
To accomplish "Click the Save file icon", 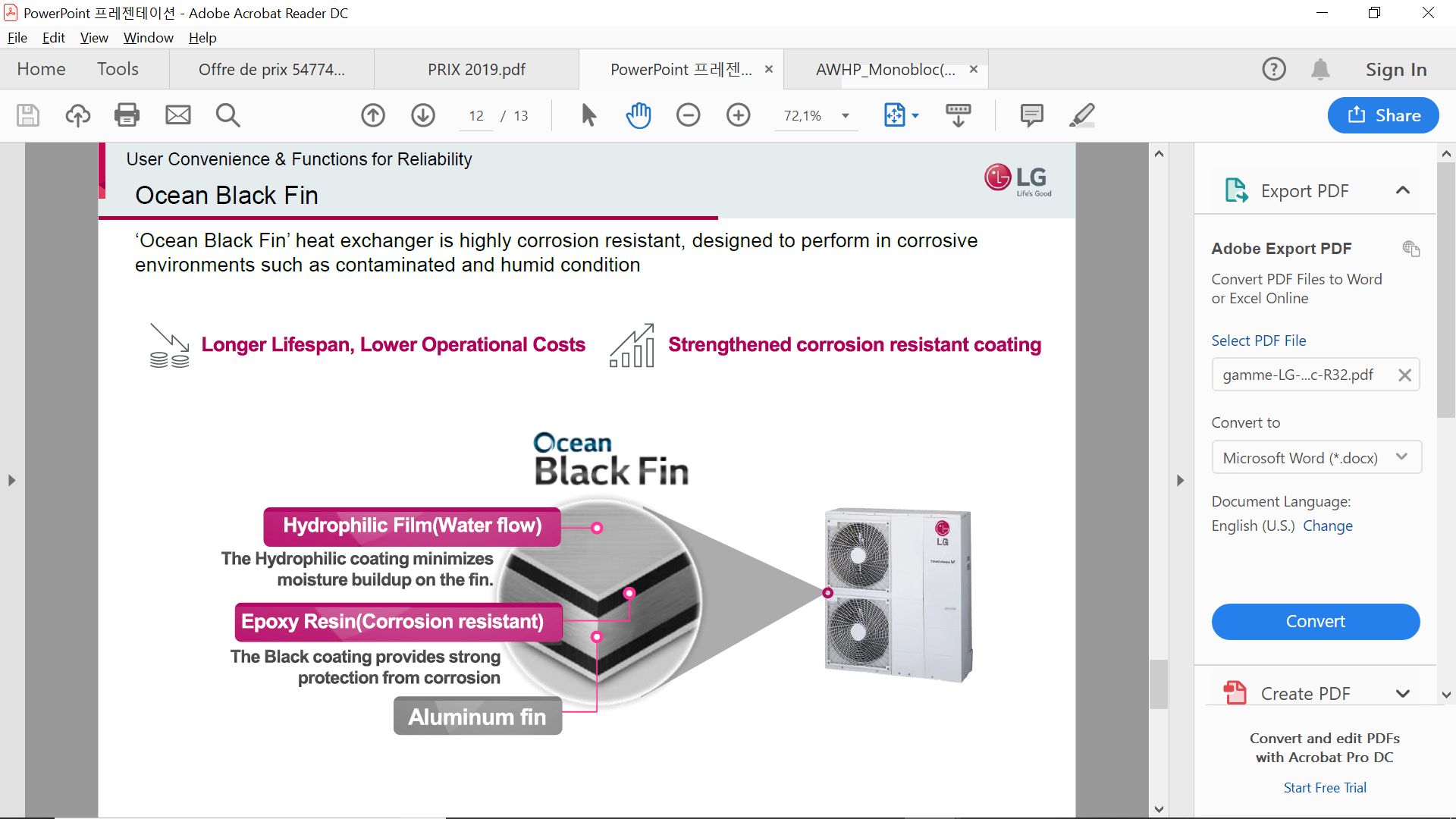I will 28,115.
